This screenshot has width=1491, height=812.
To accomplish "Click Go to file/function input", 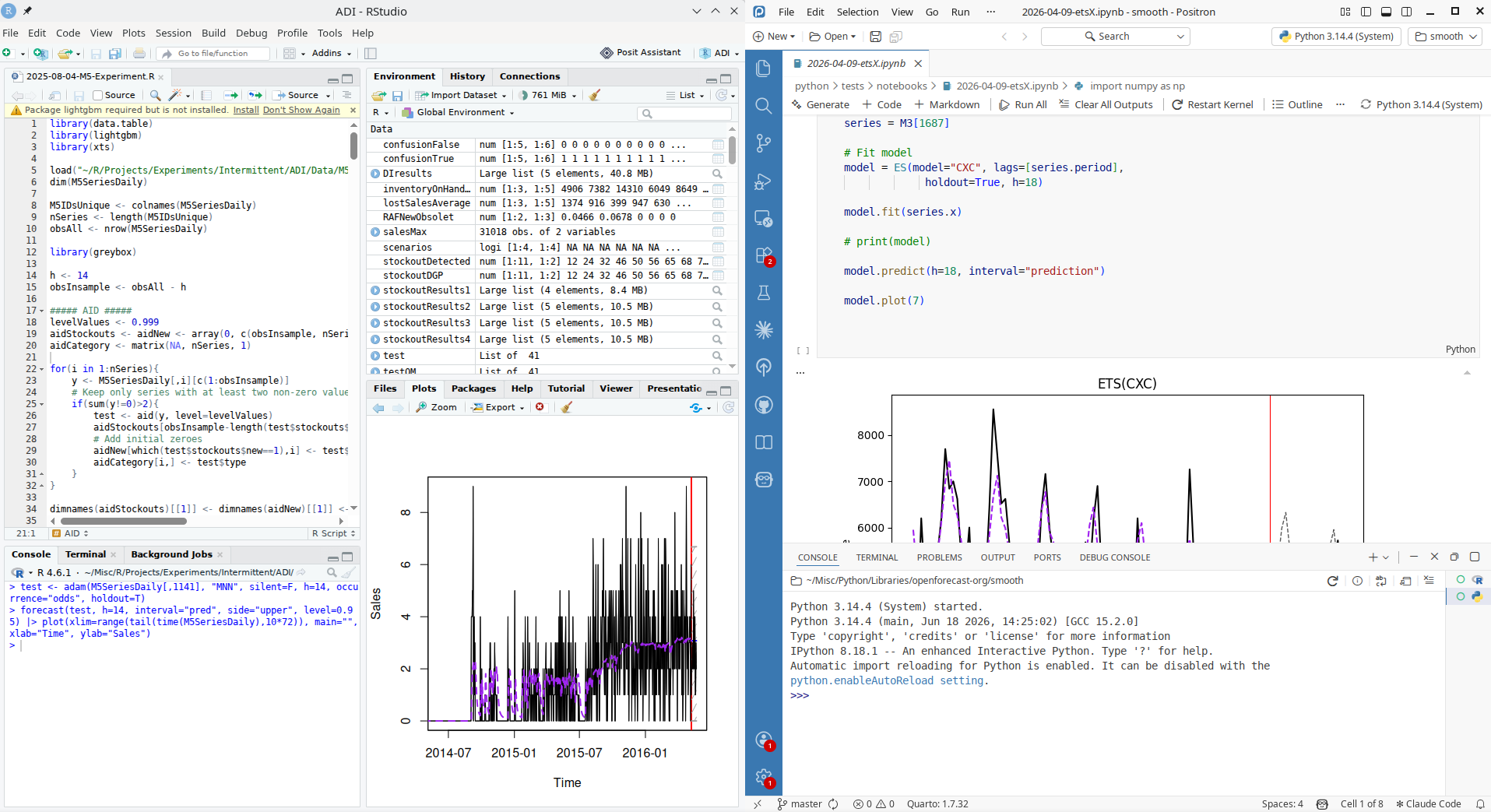I will (213, 53).
